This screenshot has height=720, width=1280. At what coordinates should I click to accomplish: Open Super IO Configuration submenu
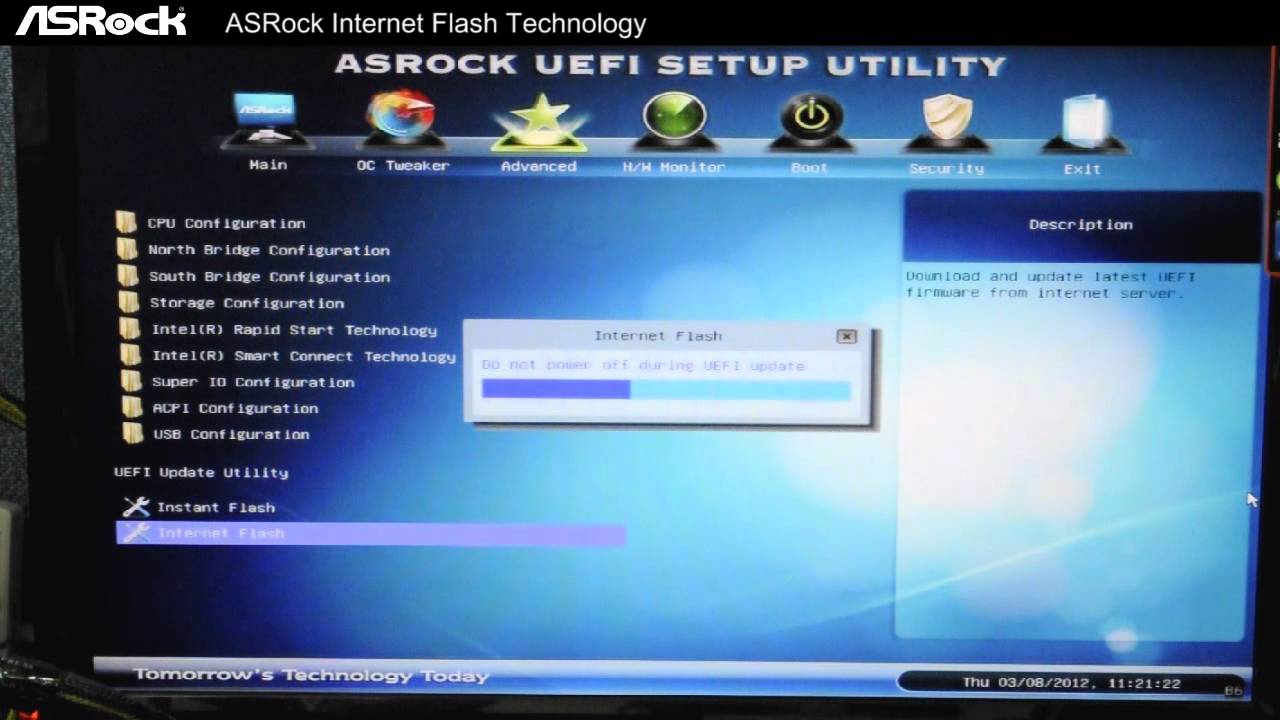[x=253, y=382]
